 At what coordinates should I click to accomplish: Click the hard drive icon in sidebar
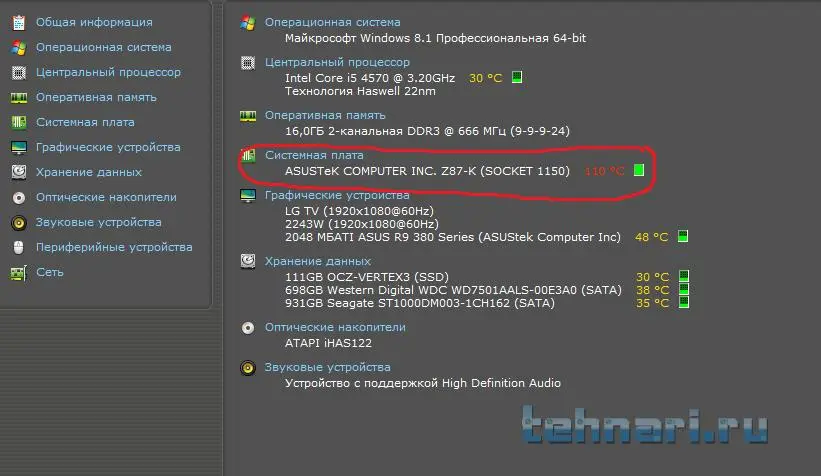pos(19,172)
